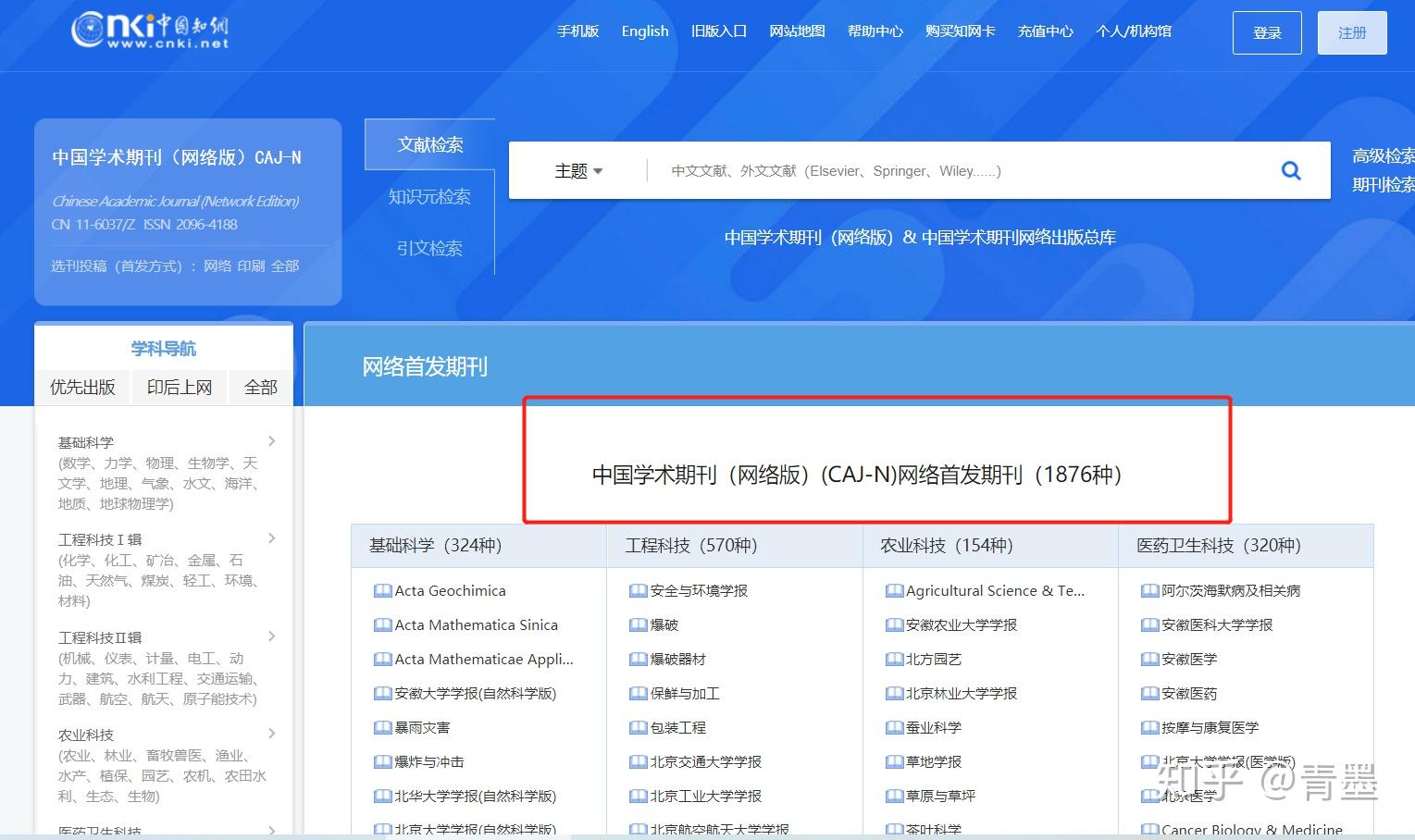Click the 注册 register button
The image size is (1415, 840).
point(1352,32)
